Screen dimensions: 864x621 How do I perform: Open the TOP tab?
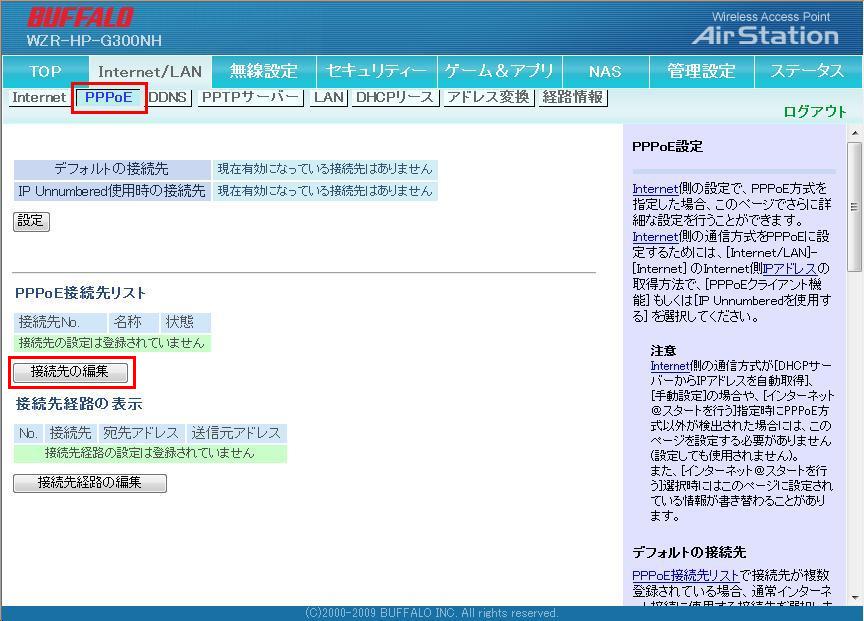click(45, 71)
